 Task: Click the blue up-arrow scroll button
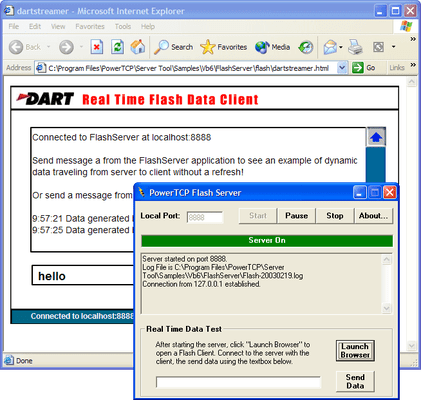[376, 137]
